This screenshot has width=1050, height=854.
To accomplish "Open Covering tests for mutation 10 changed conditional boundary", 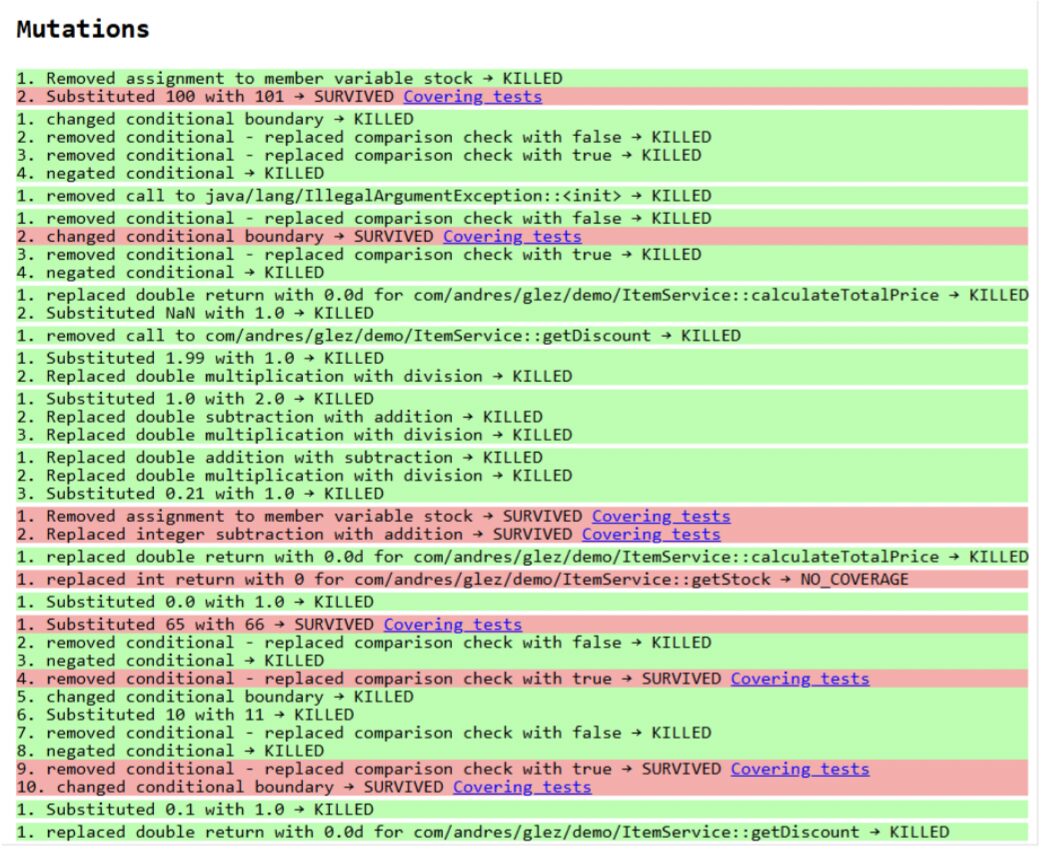I will pos(522,788).
